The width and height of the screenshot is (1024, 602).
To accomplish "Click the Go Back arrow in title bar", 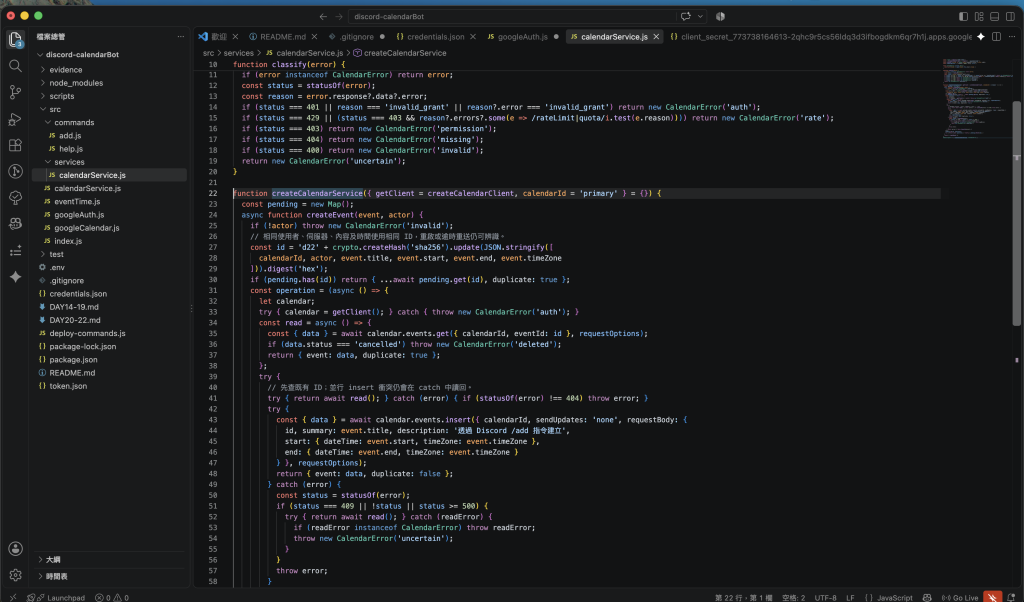I will pos(323,16).
